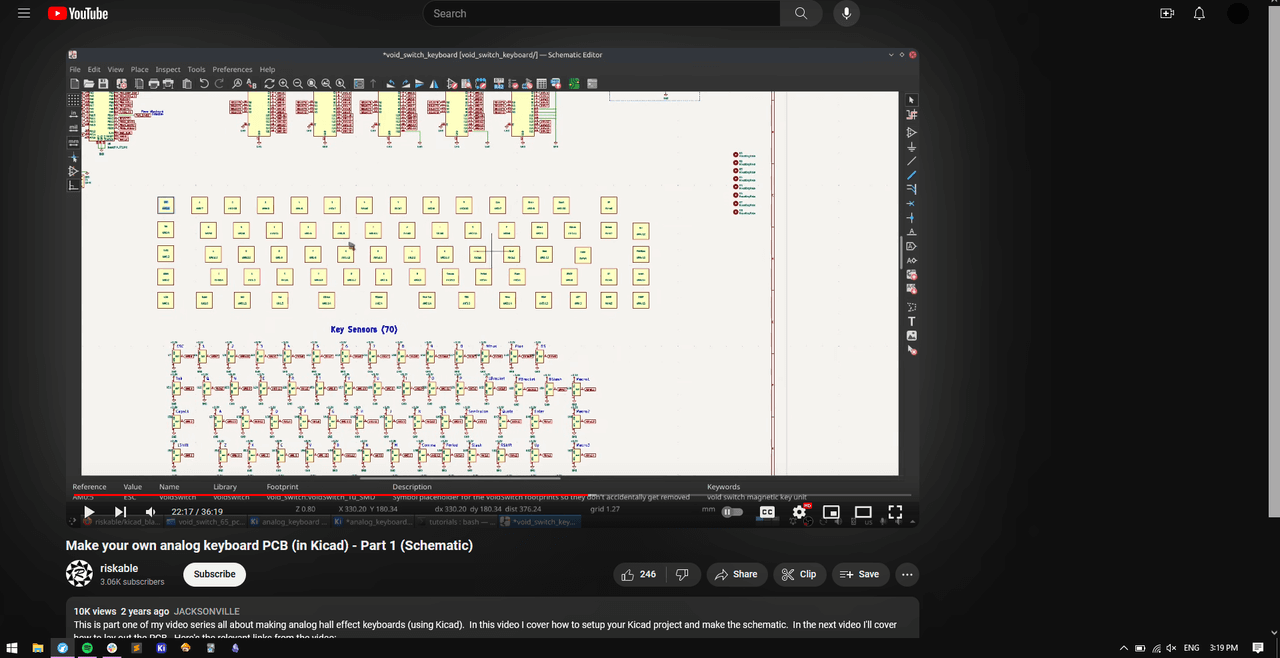Toggle autoplay switch in player
1280x658 pixels.
(x=733, y=512)
